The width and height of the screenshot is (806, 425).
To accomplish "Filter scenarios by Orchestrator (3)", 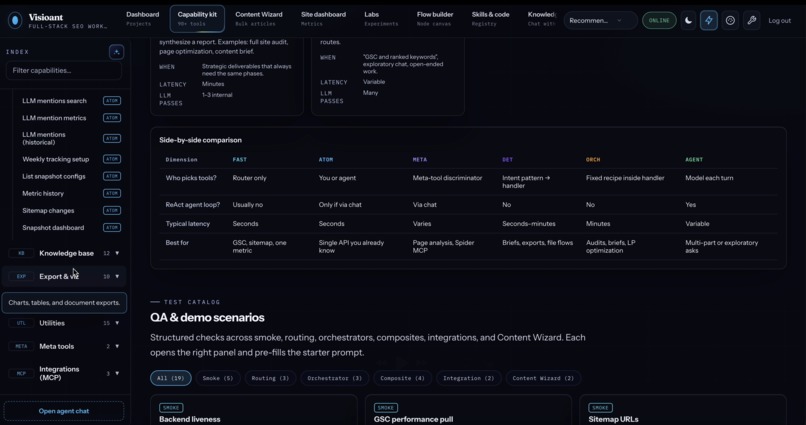I will point(335,378).
